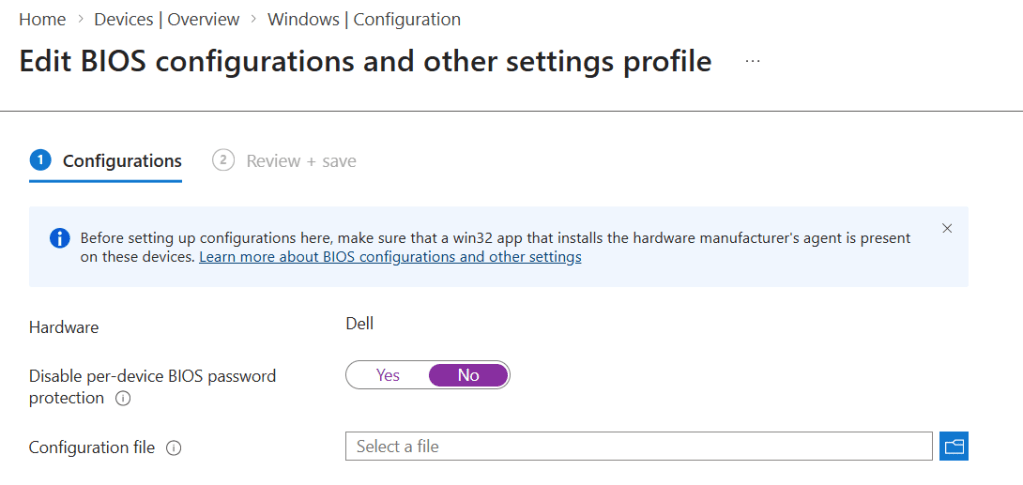The width and height of the screenshot is (1023, 485).
Task: Open the ellipsis more options menu
Action: point(753,62)
